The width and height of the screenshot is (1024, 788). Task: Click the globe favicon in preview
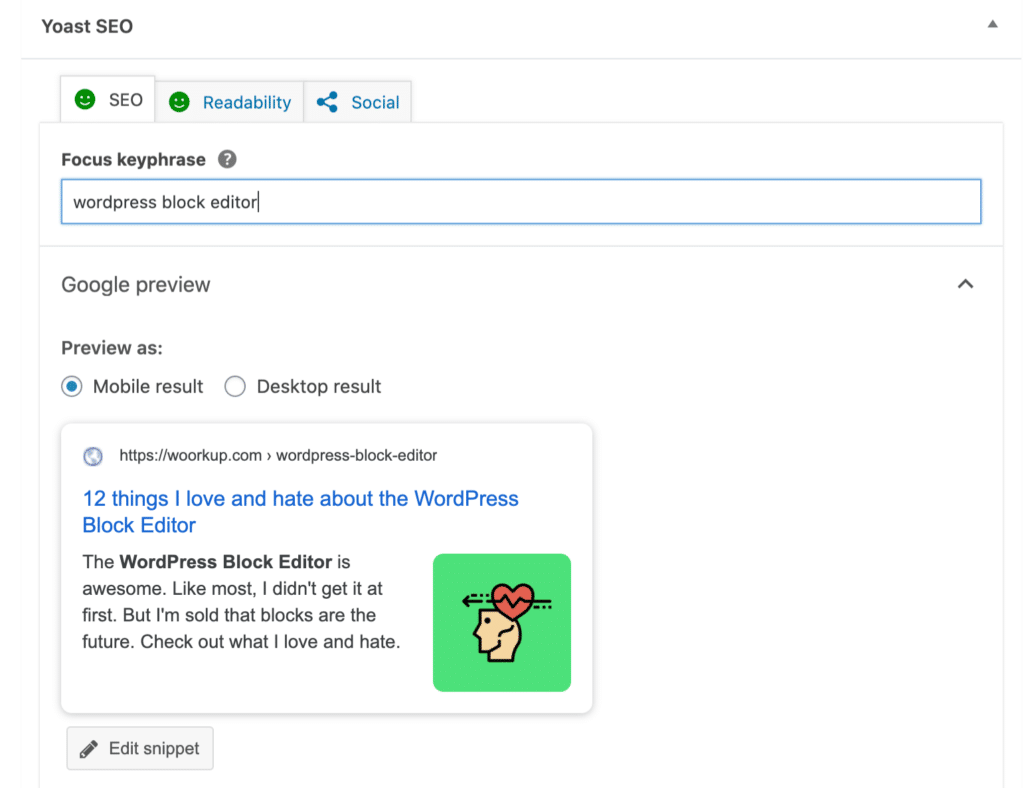coord(93,456)
